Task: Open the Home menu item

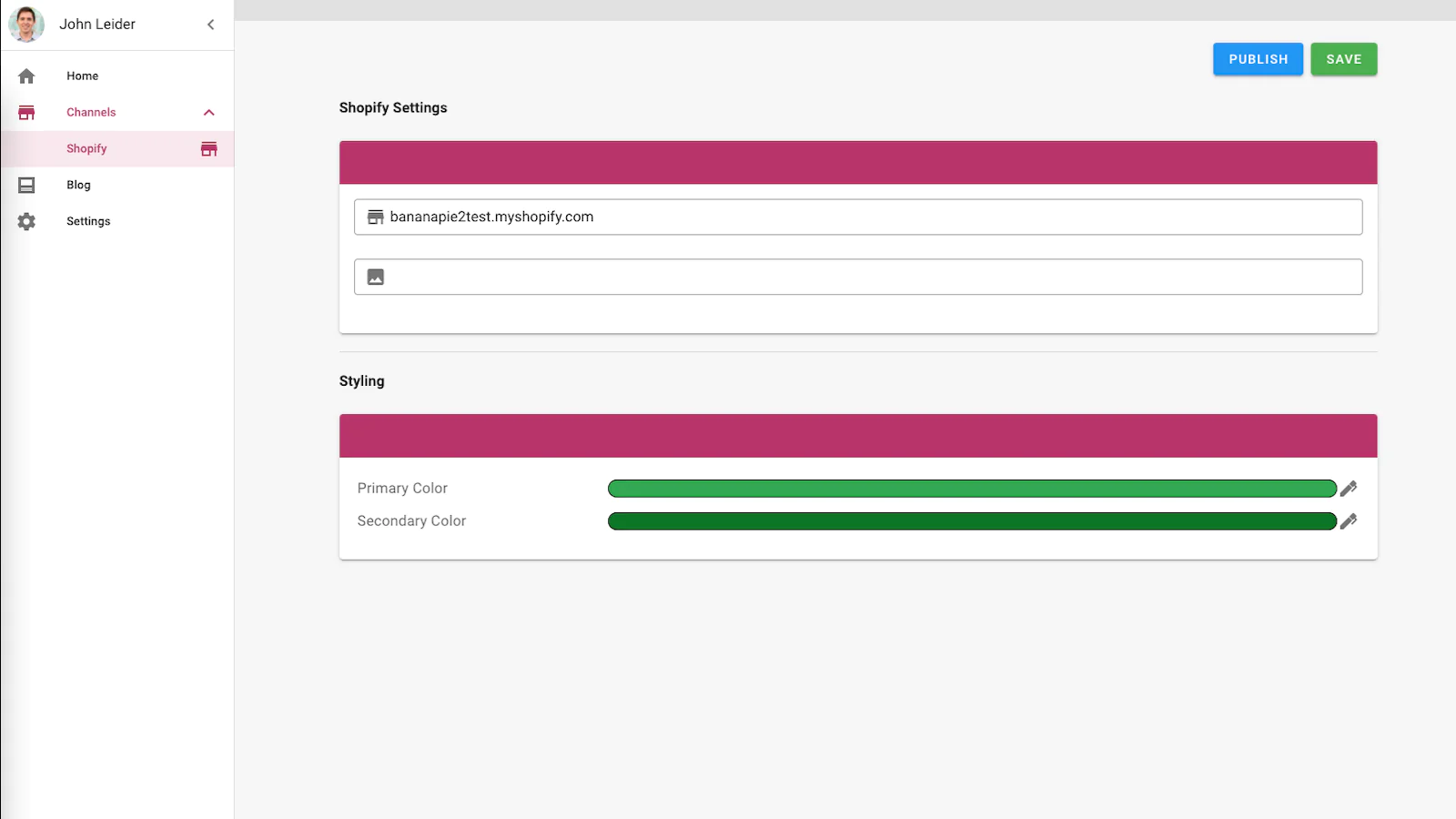Action: (x=83, y=76)
